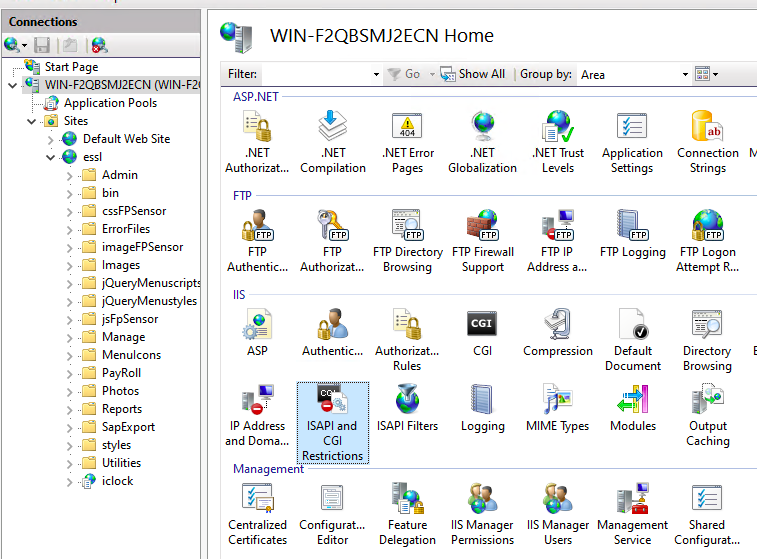Screen dimensions: 757x559
Task: Click the Show All button
Action: coord(473,74)
